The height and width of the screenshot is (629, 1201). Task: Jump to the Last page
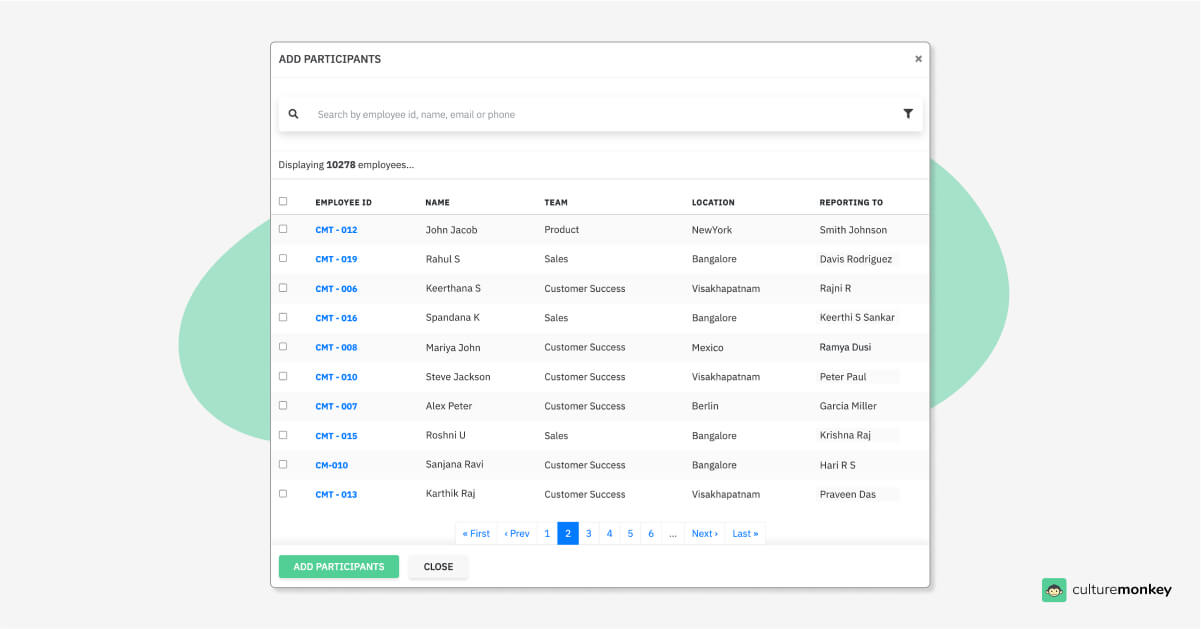745,533
